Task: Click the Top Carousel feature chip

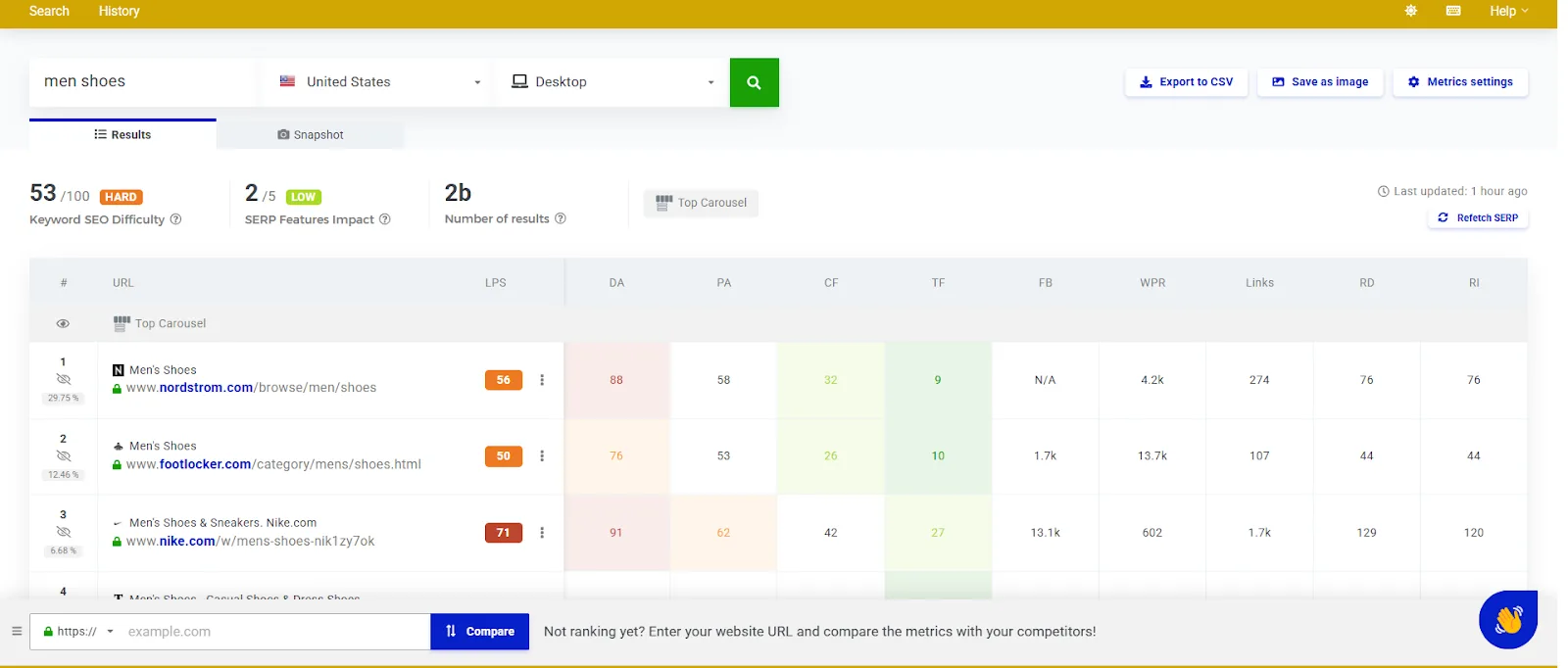Action: 701,203
